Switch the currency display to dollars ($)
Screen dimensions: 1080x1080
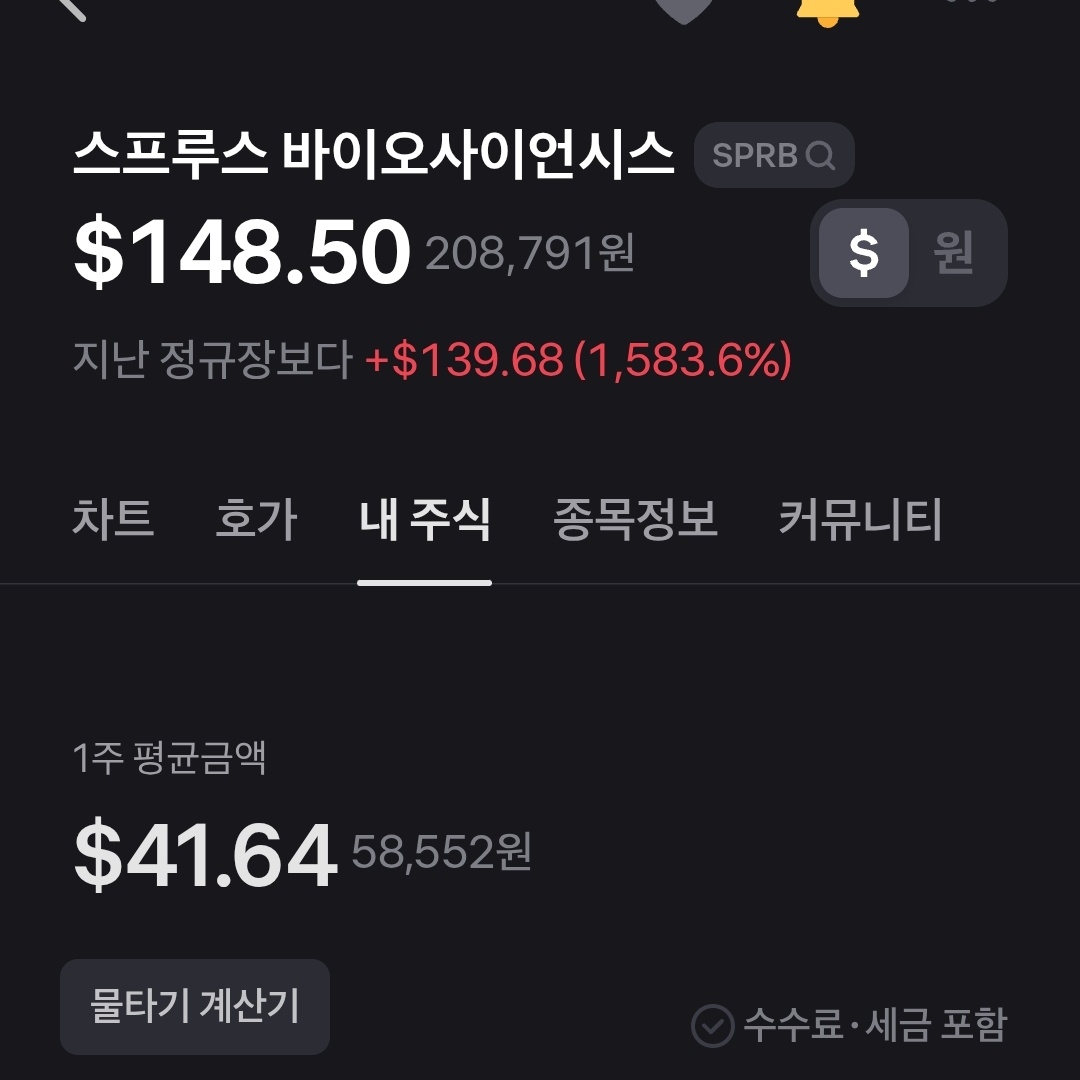[863, 253]
